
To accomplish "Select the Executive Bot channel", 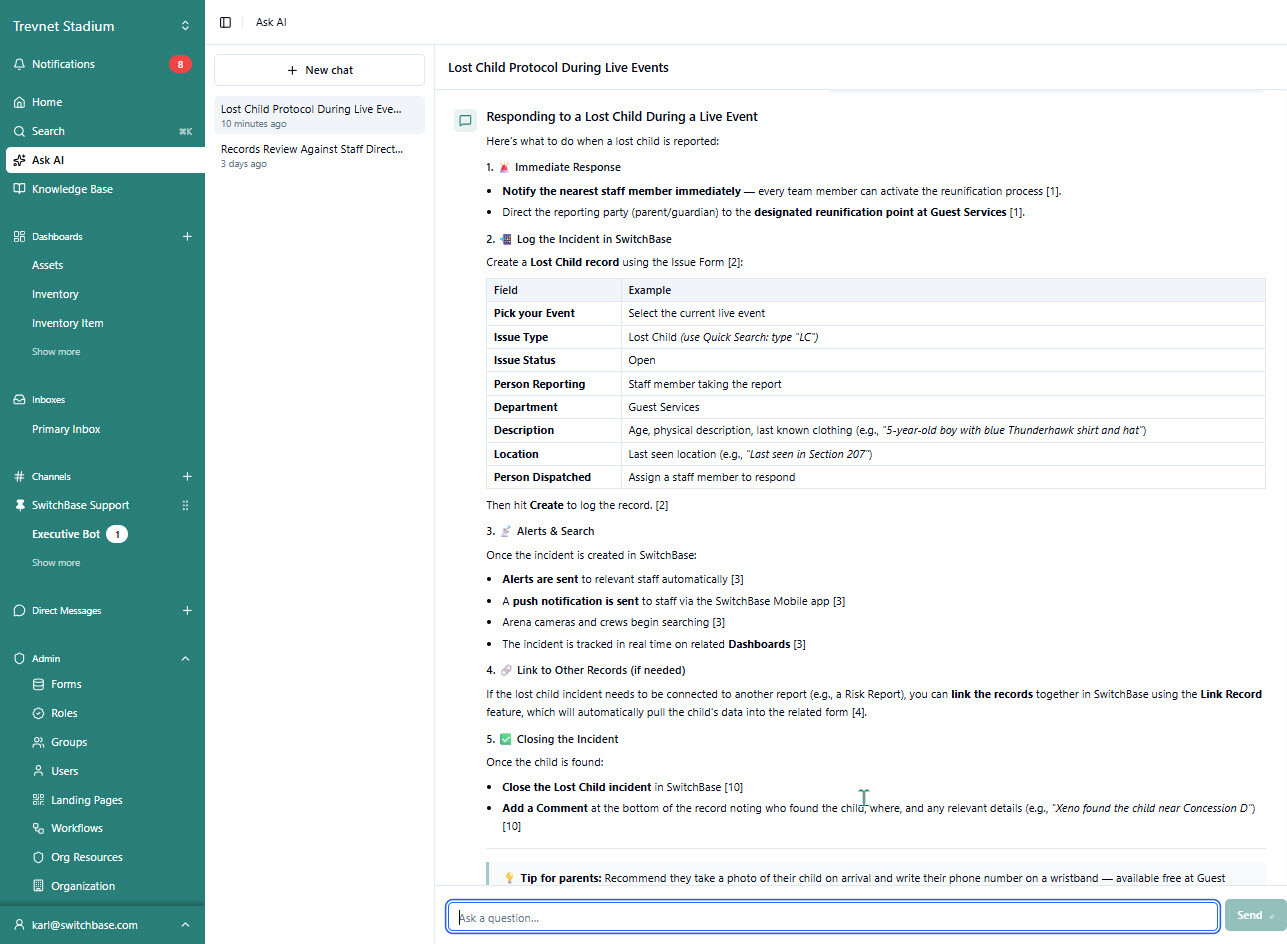I will coord(66,534).
